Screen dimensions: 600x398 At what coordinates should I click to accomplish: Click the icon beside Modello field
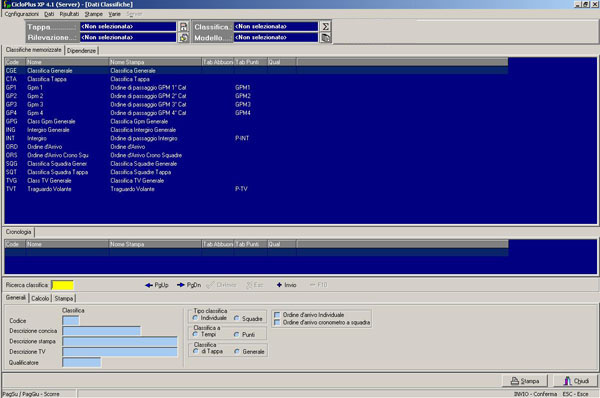(325, 38)
